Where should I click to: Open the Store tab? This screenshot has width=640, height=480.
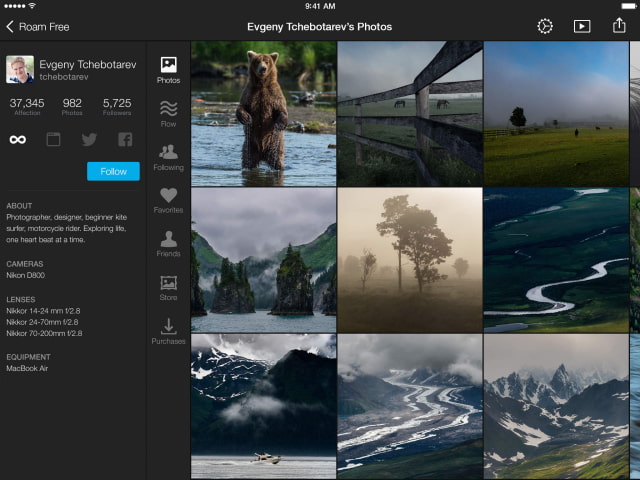(168, 288)
